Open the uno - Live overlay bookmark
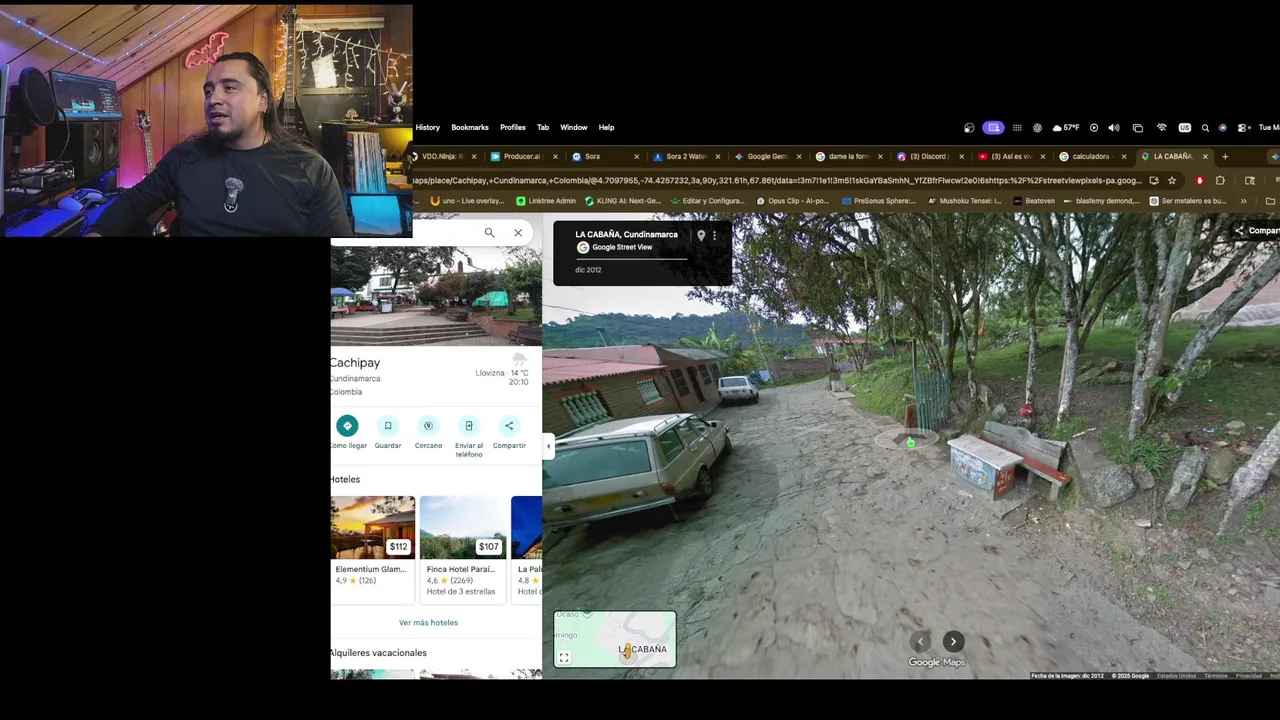The image size is (1280, 720). point(467,201)
